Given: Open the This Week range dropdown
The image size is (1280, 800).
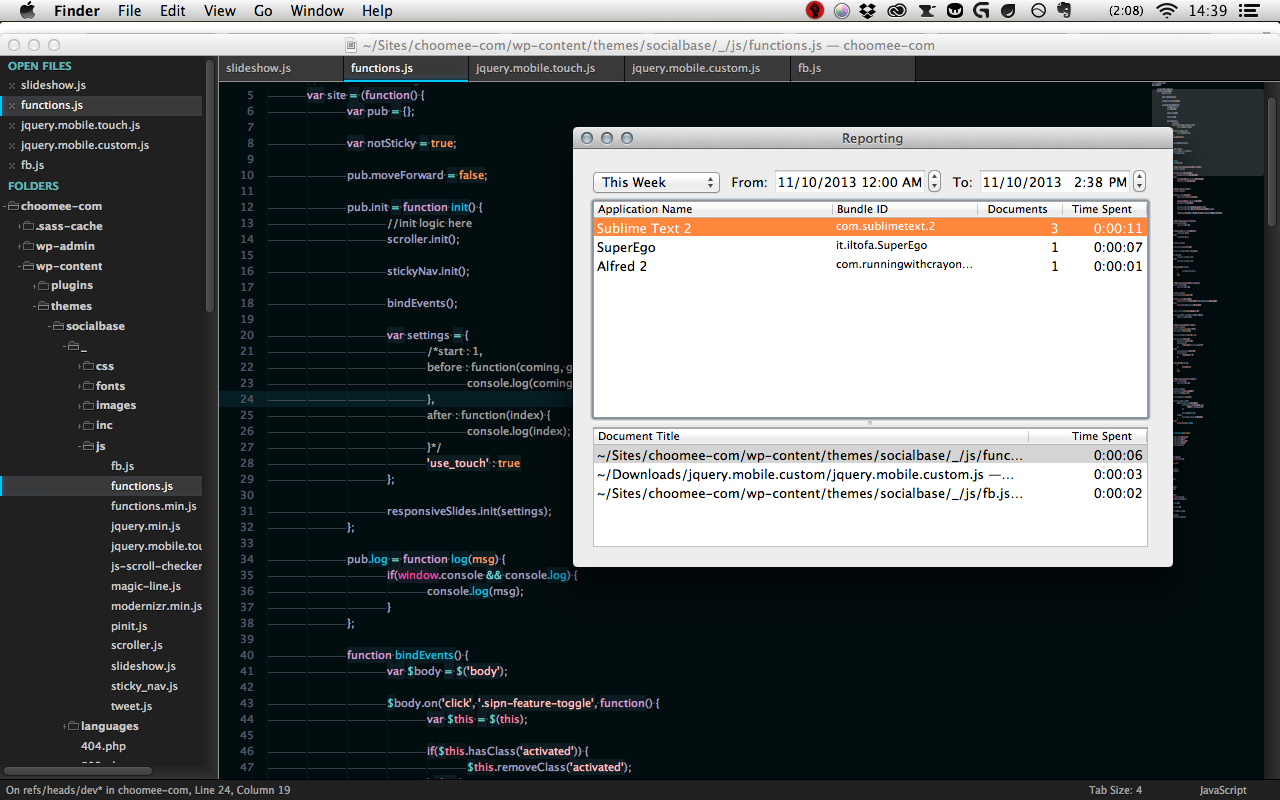Looking at the screenshot, I should tap(656, 182).
